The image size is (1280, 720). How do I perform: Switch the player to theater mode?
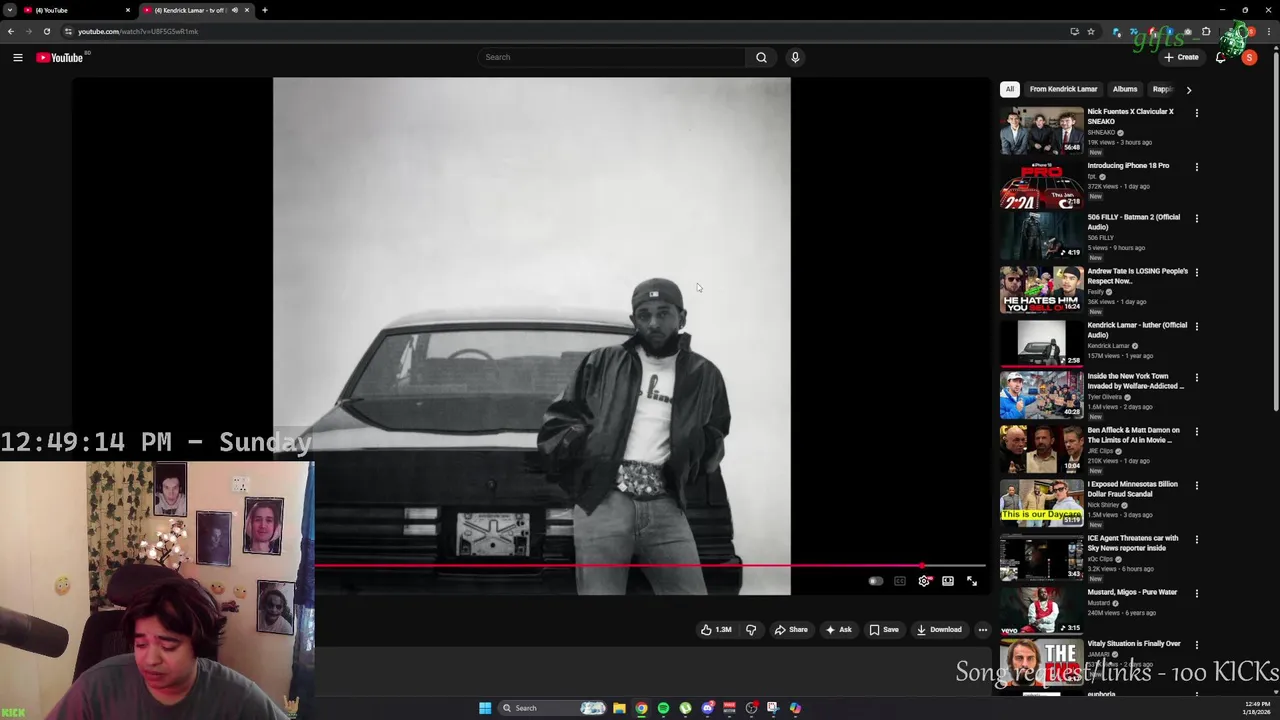tap(948, 581)
